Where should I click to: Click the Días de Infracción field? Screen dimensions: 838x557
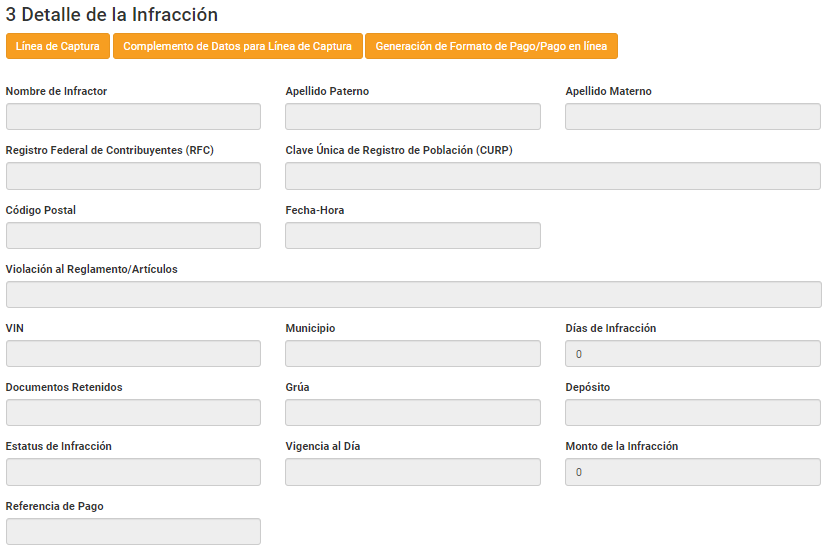point(692,354)
